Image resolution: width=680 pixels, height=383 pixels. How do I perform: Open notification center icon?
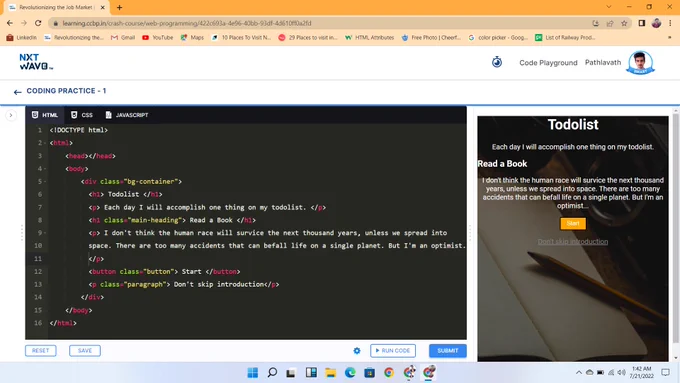click(x=665, y=373)
